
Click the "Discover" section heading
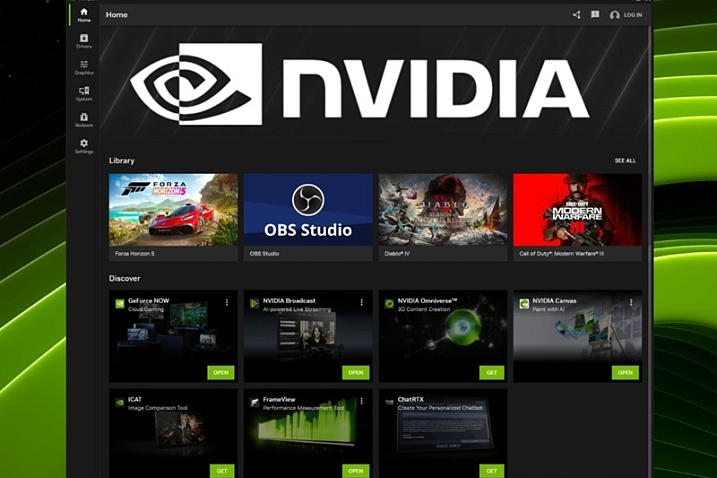(x=124, y=278)
